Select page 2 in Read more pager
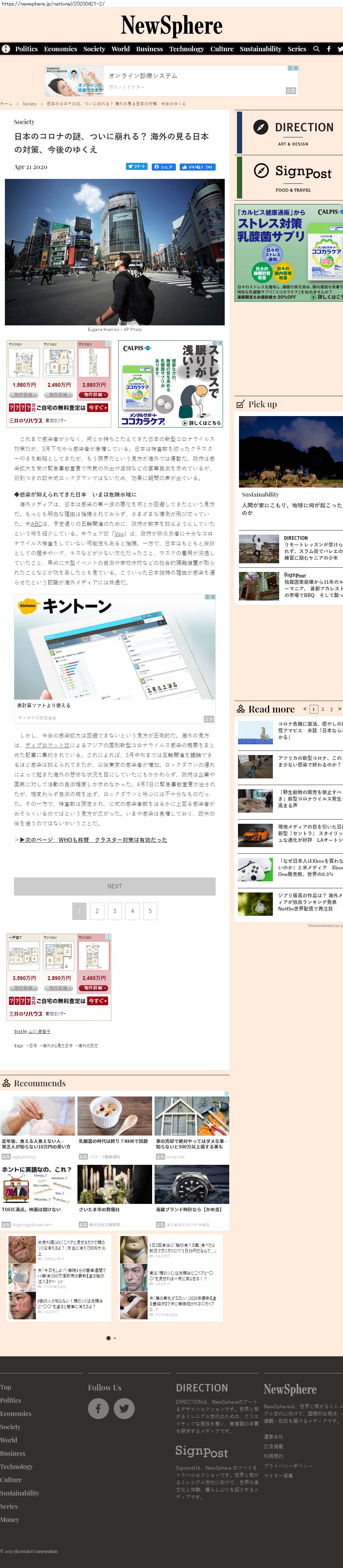Viewport: 343px width, 1568px height. click(x=322, y=709)
